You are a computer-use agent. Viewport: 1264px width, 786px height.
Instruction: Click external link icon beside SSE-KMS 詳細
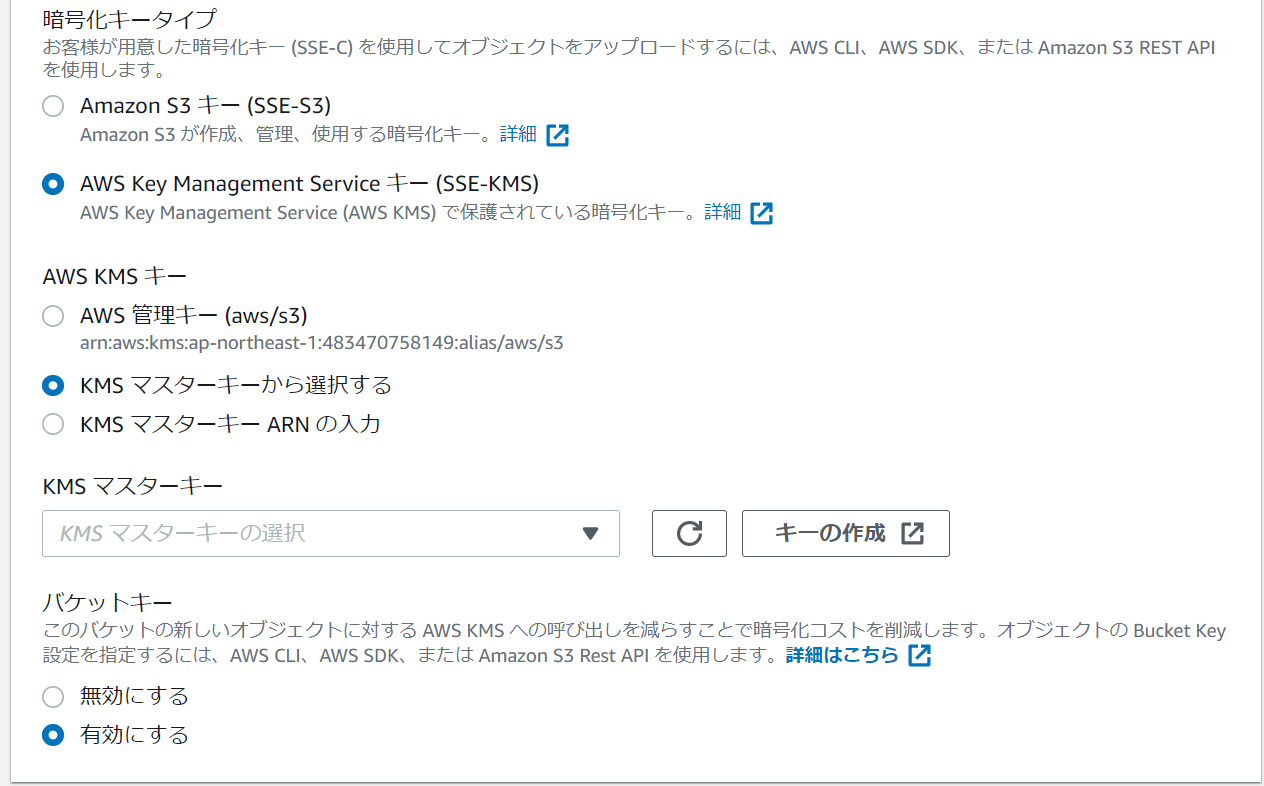pyautogui.click(x=762, y=213)
